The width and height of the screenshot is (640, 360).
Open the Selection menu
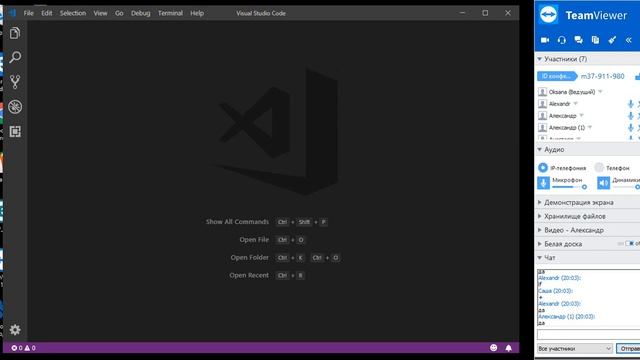73,13
